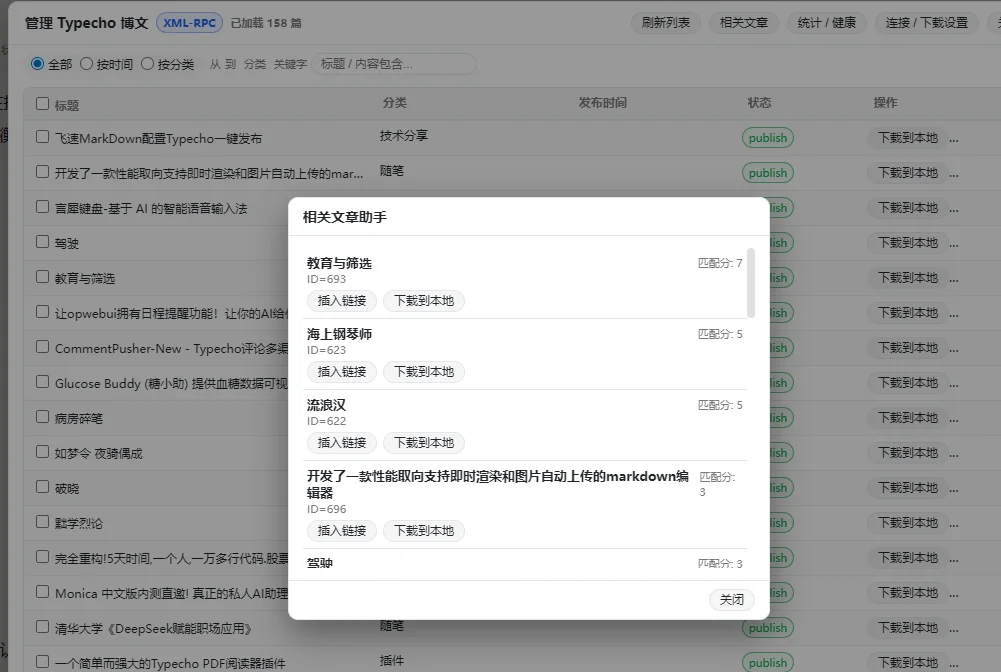Insert link for 流浪汉 article
The height and width of the screenshot is (672, 1001).
pyautogui.click(x=341, y=443)
